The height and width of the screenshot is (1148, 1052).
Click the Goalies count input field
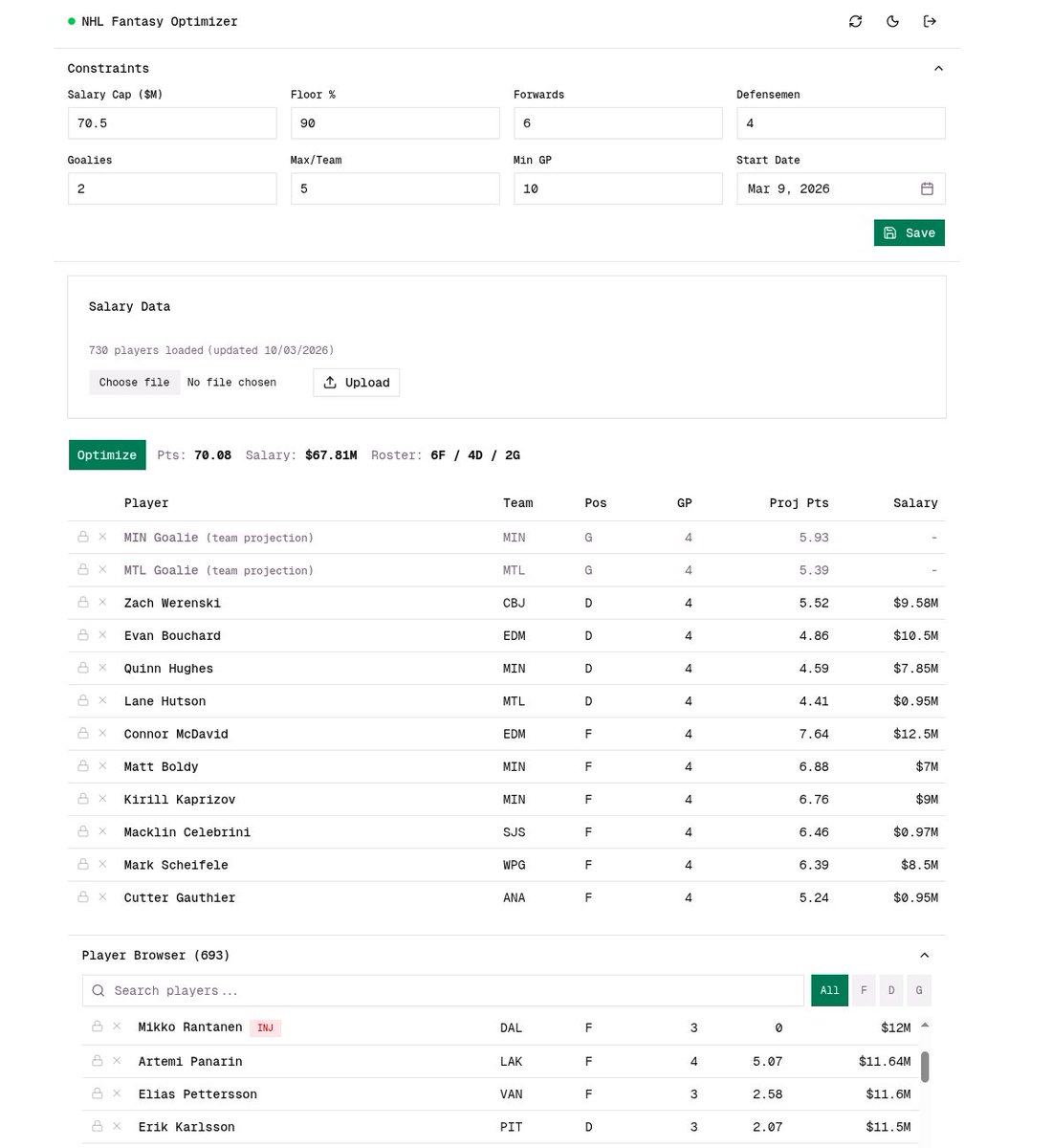[x=172, y=188]
